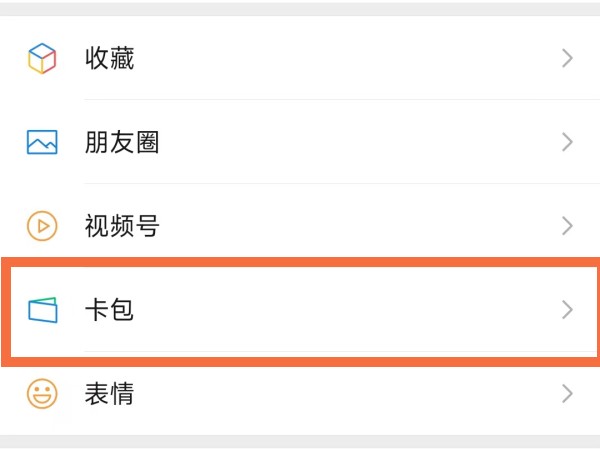The image size is (600, 450).
Task: Select the 视频号 text label
Action: [x=122, y=226]
